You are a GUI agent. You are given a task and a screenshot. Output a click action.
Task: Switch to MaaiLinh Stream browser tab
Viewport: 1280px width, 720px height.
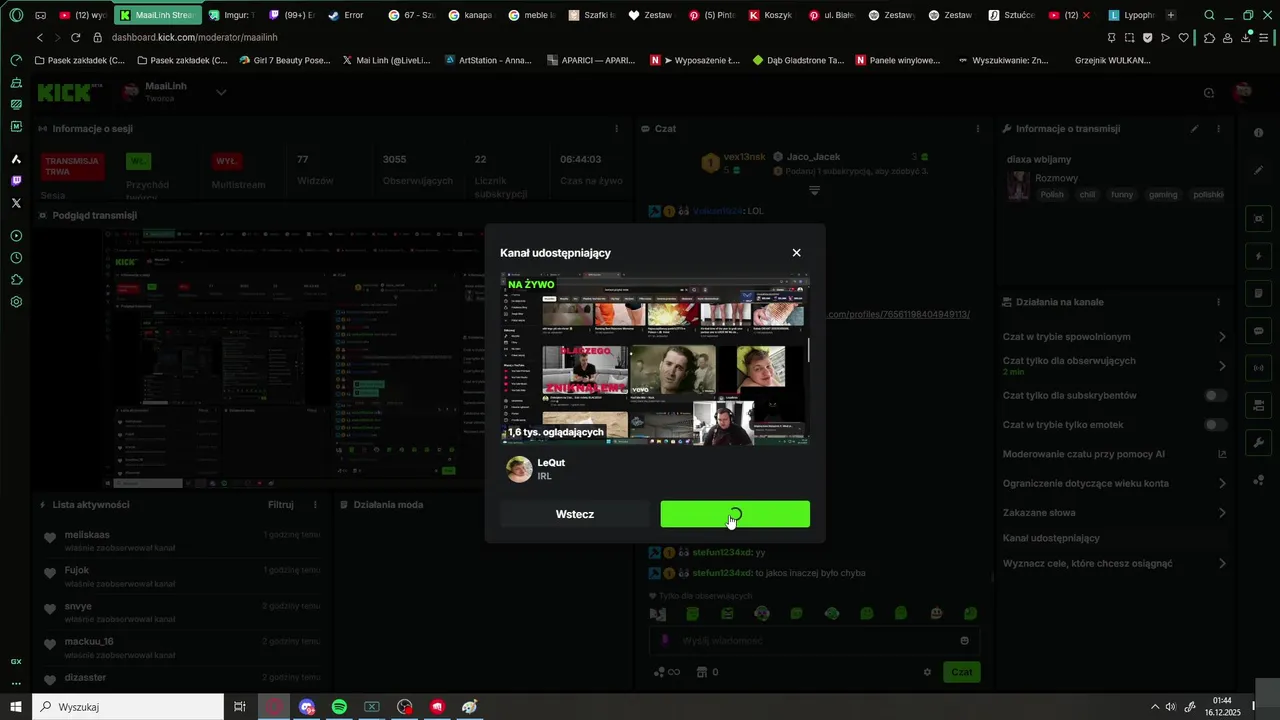(x=157, y=15)
